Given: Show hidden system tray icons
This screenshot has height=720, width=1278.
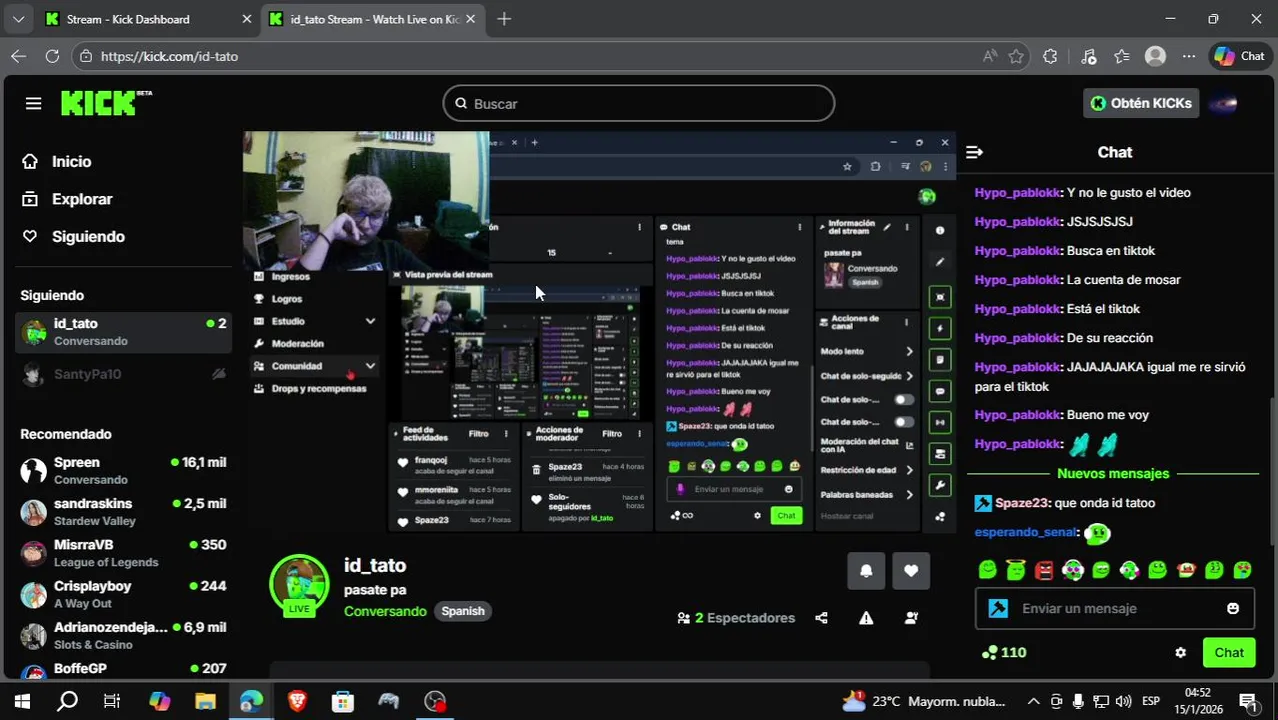Looking at the screenshot, I should click(1033, 701).
